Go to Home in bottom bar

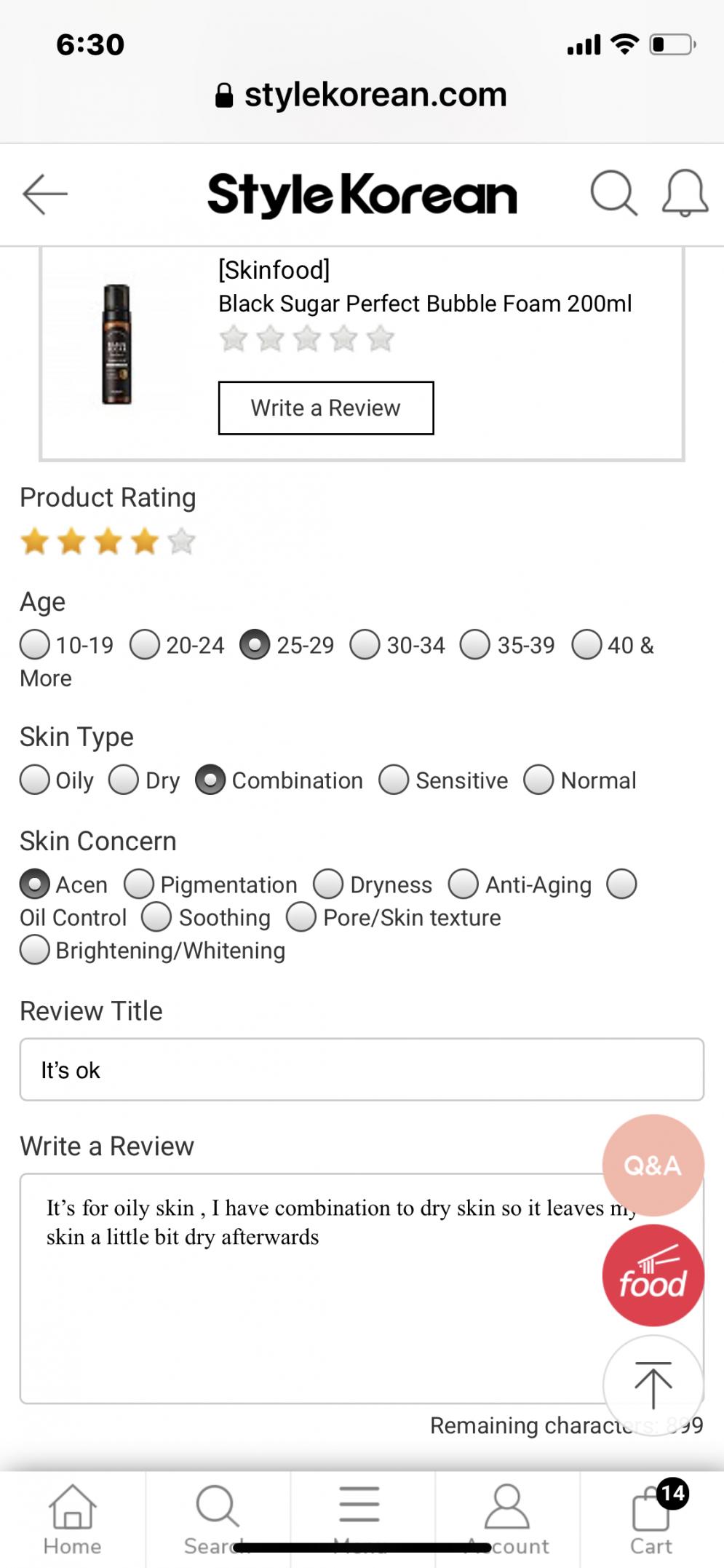tap(72, 1518)
